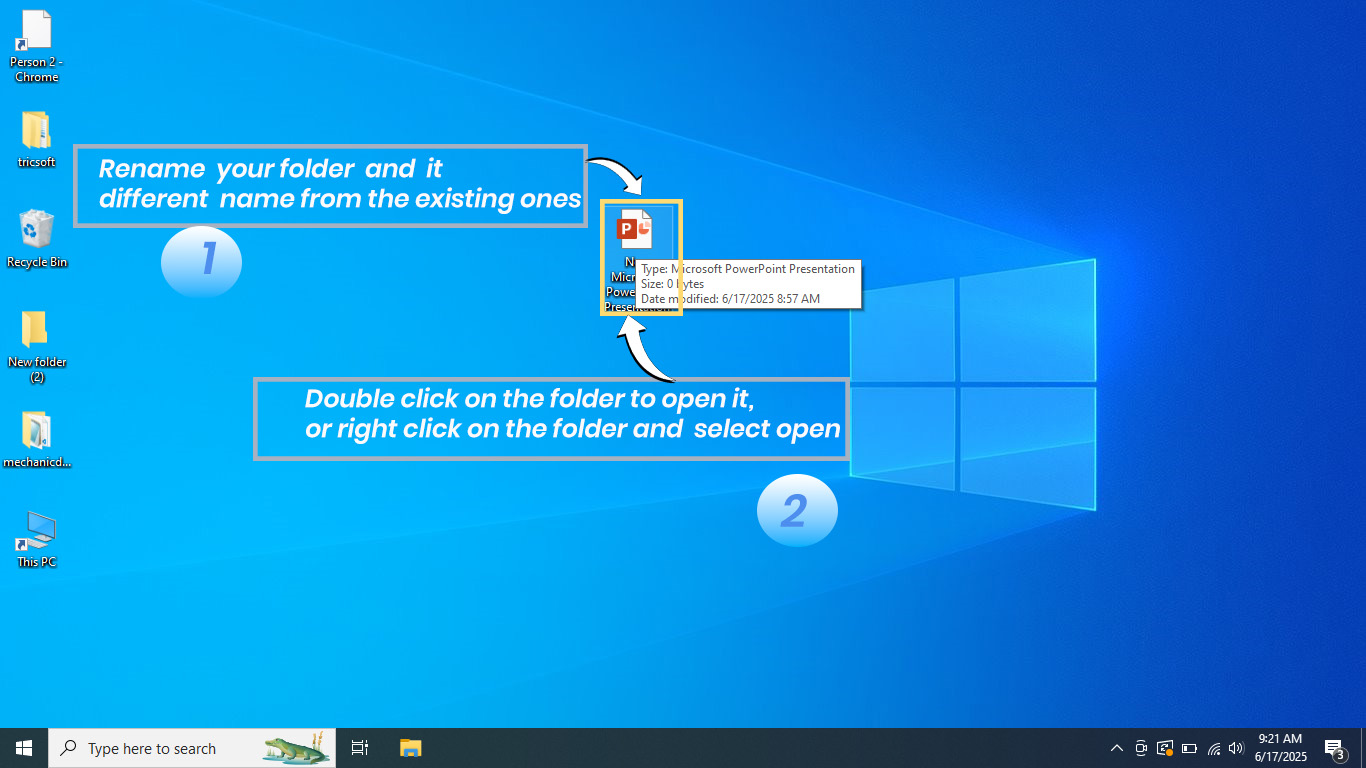
Task: Open the Start menu
Action: pyautogui.click(x=22, y=747)
